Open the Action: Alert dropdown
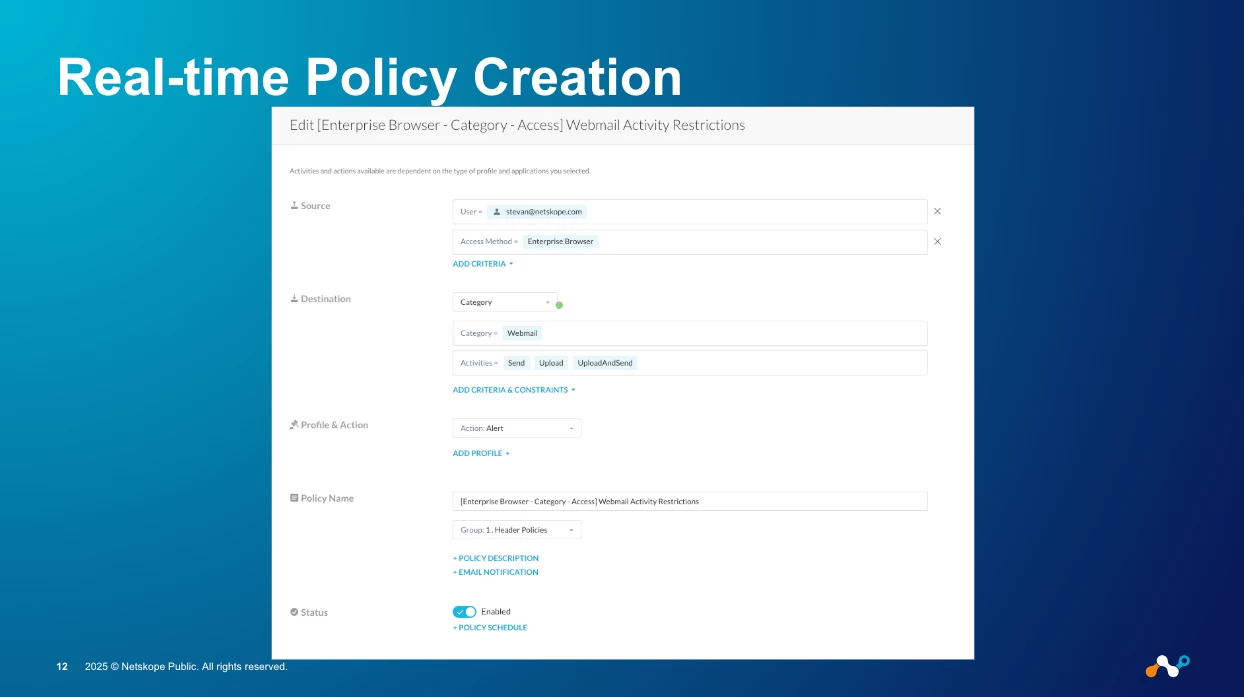The image size is (1244, 697). coord(517,428)
